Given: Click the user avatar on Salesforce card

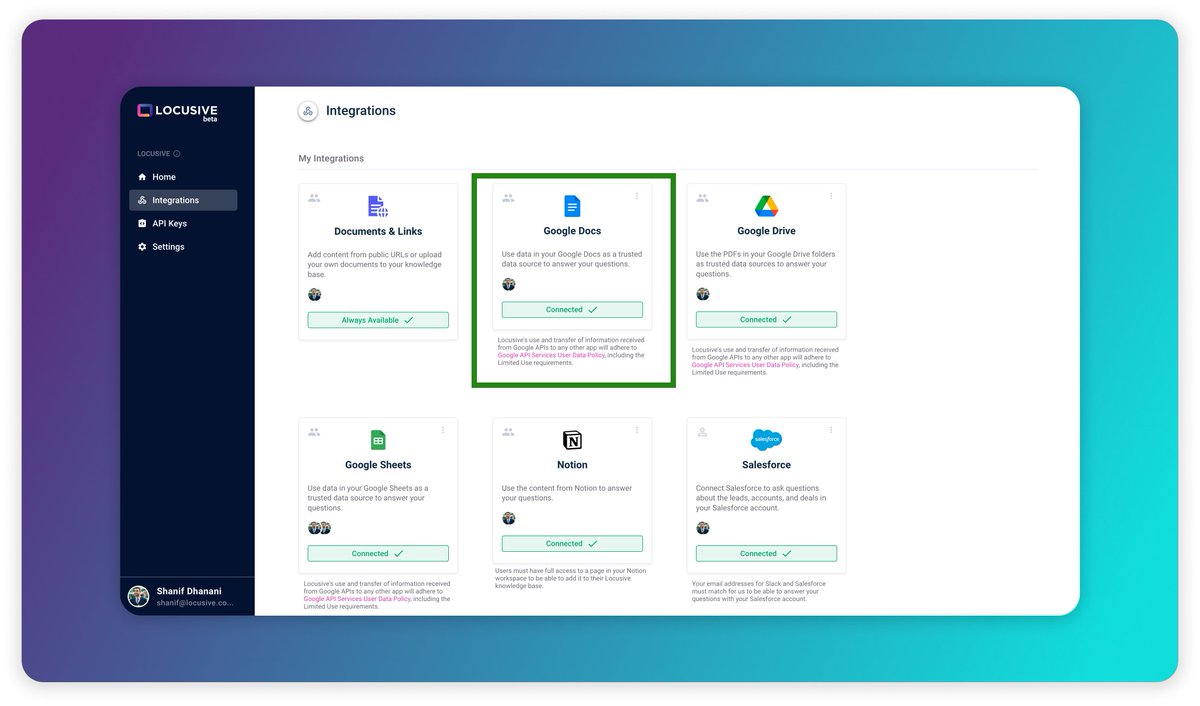Looking at the screenshot, I should [702, 528].
